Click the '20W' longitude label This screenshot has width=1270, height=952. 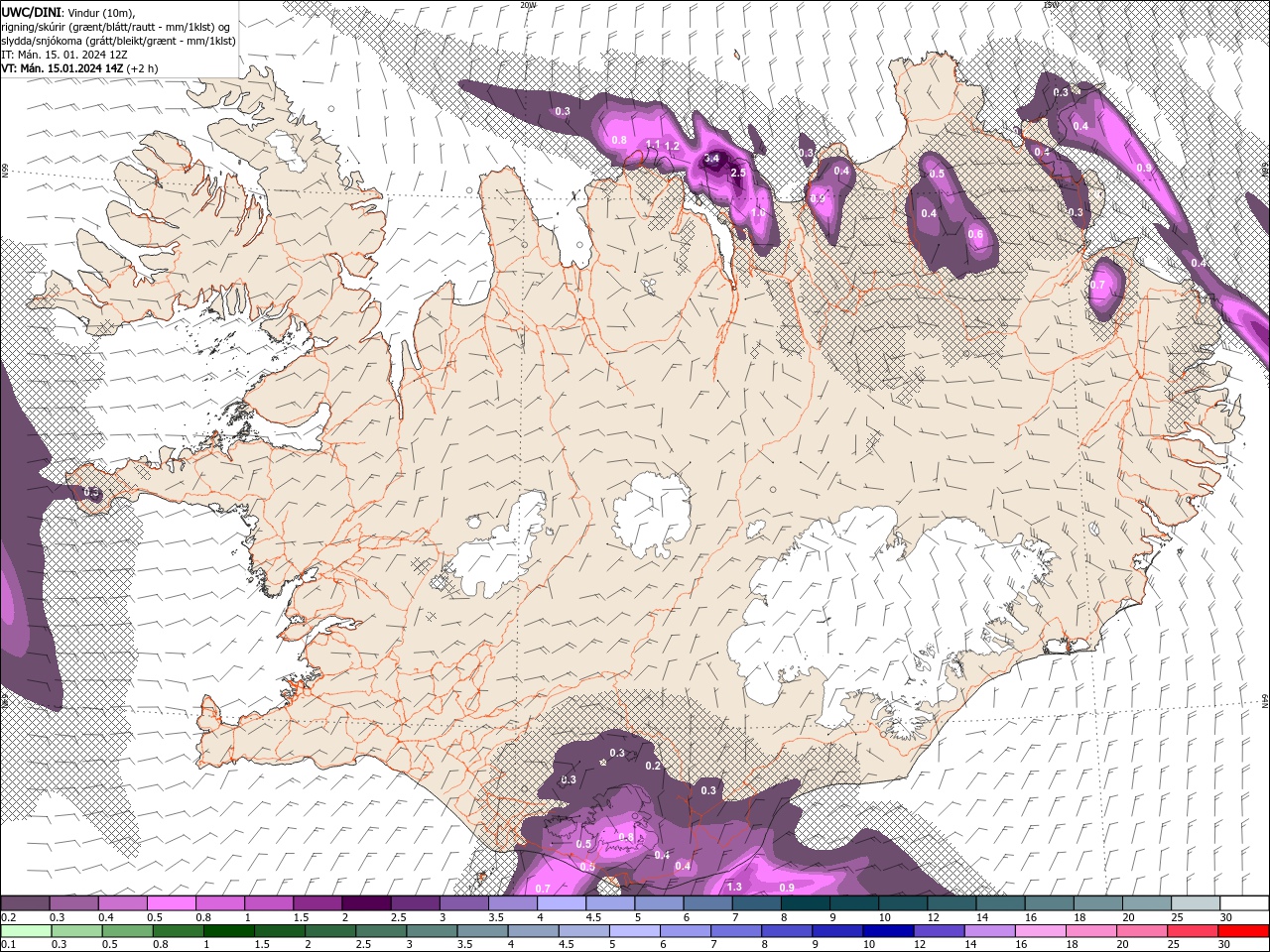click(528, 5)
